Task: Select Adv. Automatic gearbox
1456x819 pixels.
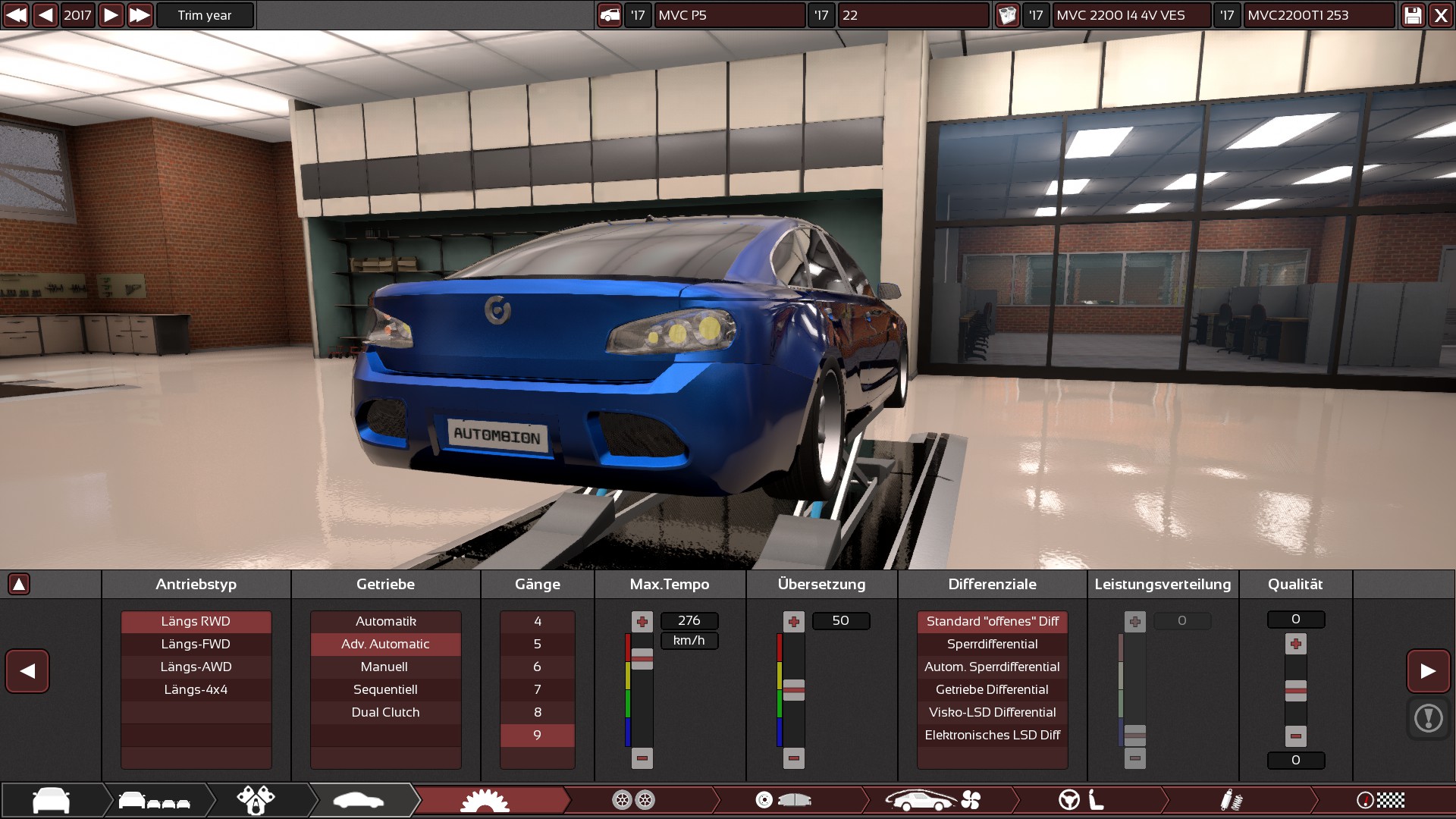Action: (385, 645)
